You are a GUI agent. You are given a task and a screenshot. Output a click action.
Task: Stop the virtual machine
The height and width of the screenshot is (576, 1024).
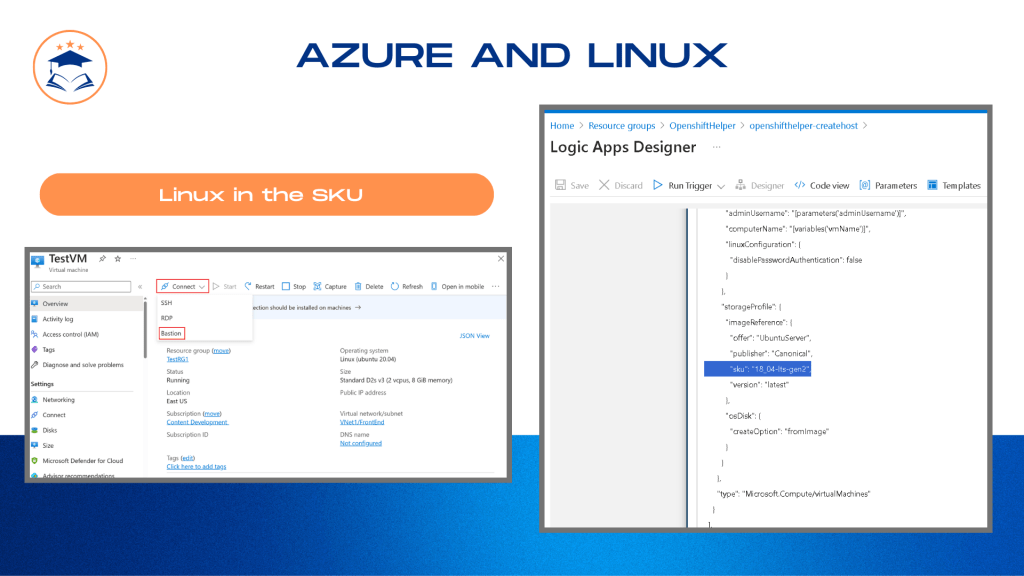coord(294,286)
